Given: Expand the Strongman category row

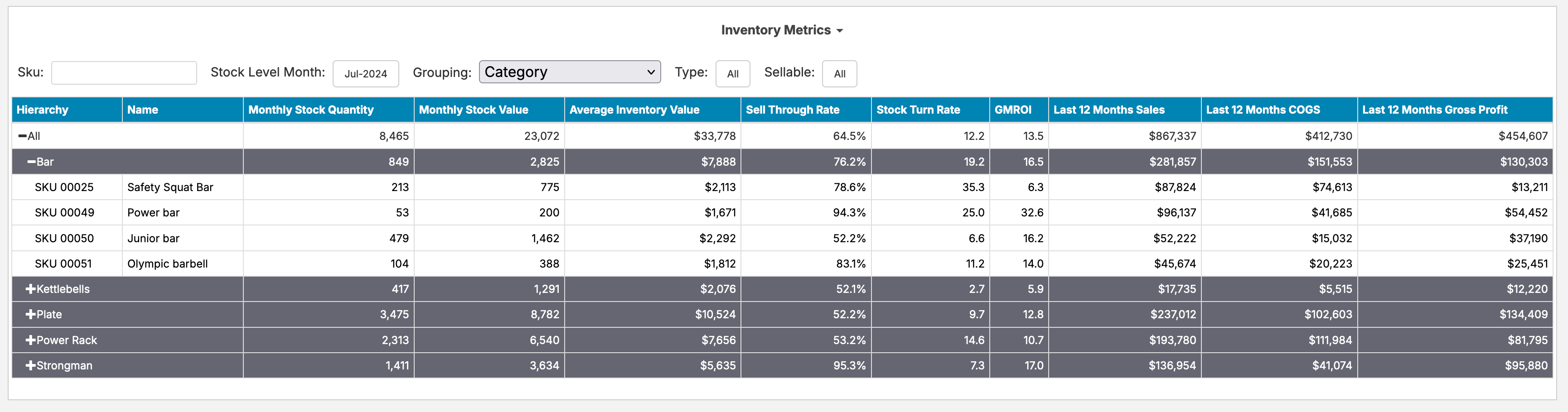Looking at the screenshot, I should (x=30, y=366).
